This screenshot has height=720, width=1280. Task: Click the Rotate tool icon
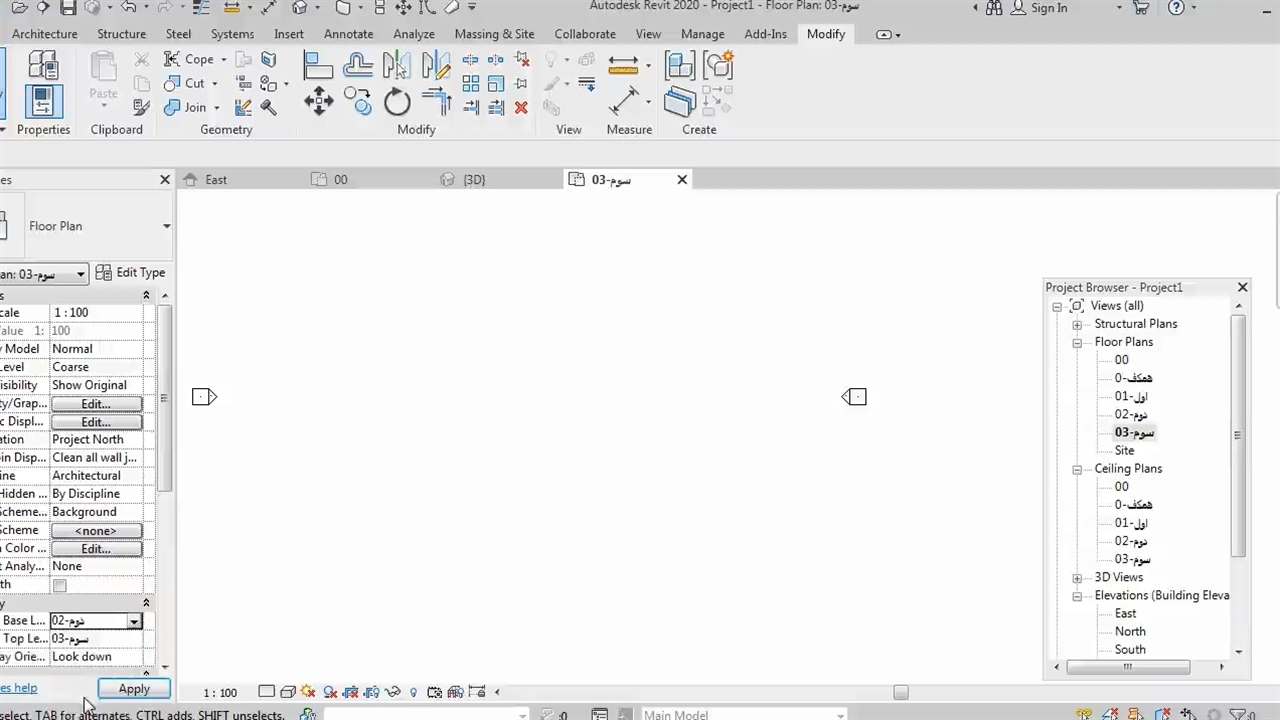pyautogui.click(x=397, y=101)
